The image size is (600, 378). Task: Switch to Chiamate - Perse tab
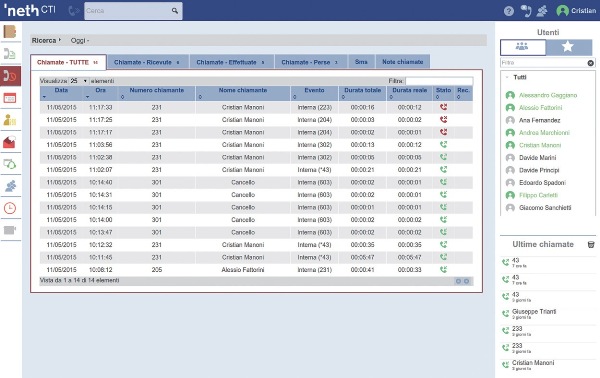[x=310, y=62]
